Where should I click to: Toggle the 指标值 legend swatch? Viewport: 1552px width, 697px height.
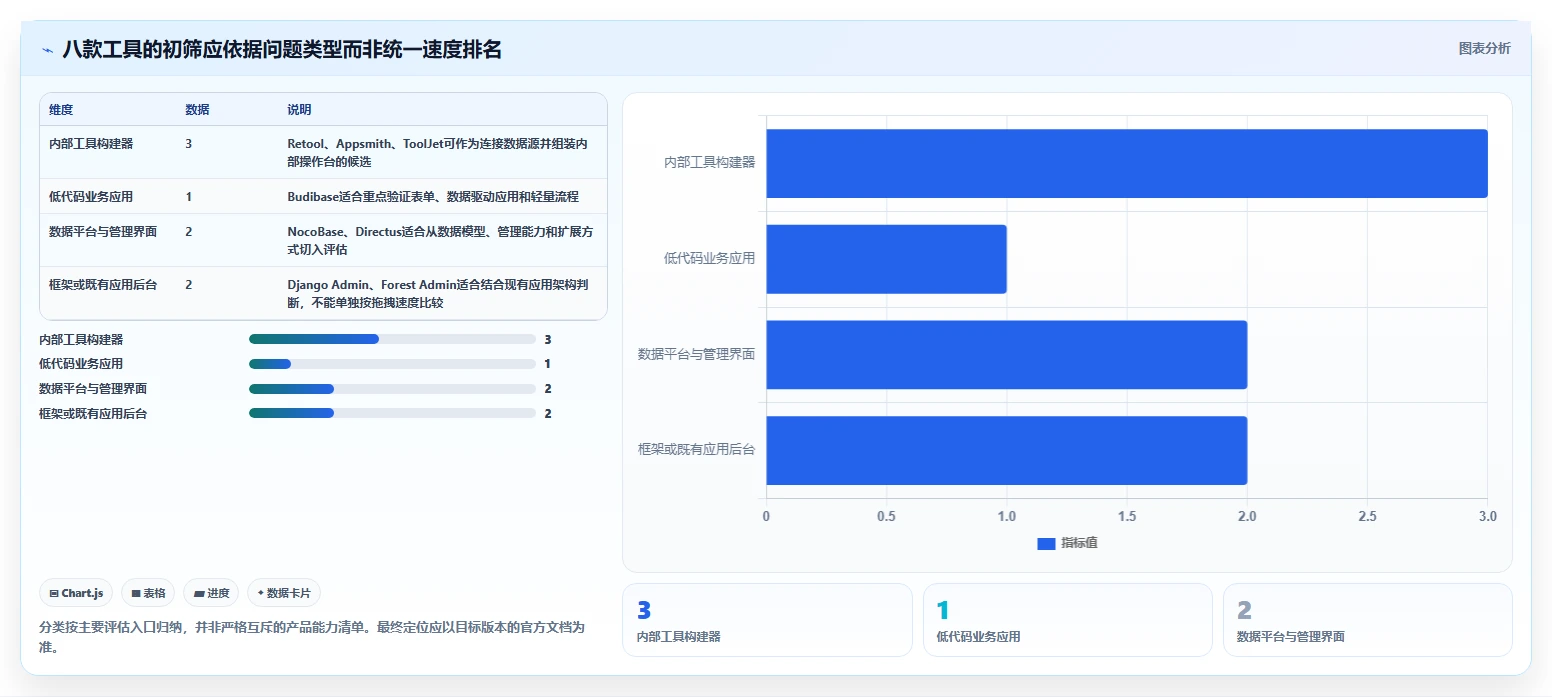(x=1046, y=543)
